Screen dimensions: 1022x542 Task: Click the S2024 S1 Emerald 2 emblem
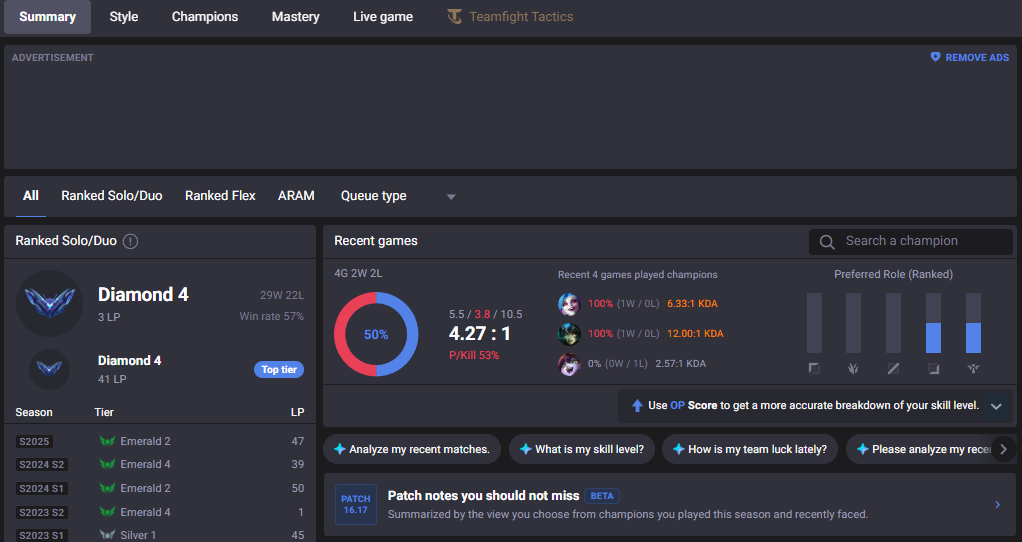click(x=108, y=488)
